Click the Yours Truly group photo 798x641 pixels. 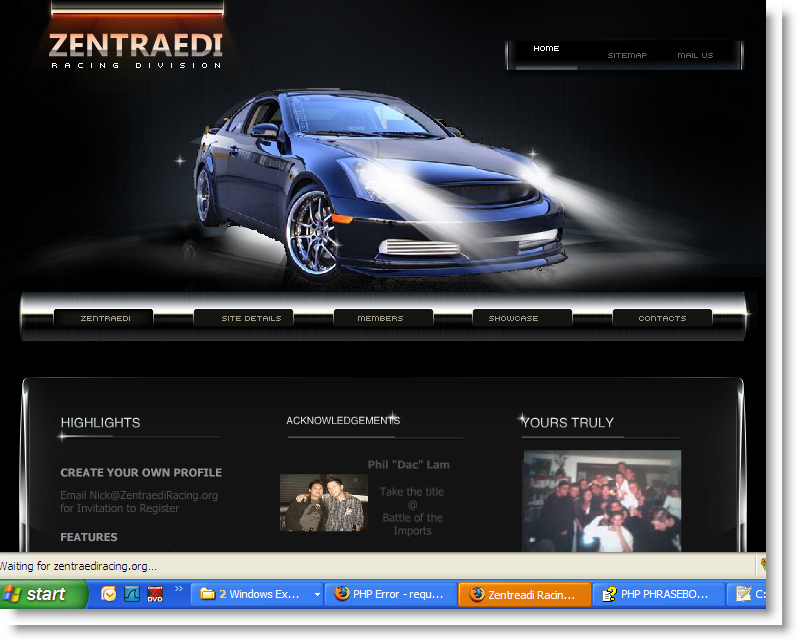point(602,500)
